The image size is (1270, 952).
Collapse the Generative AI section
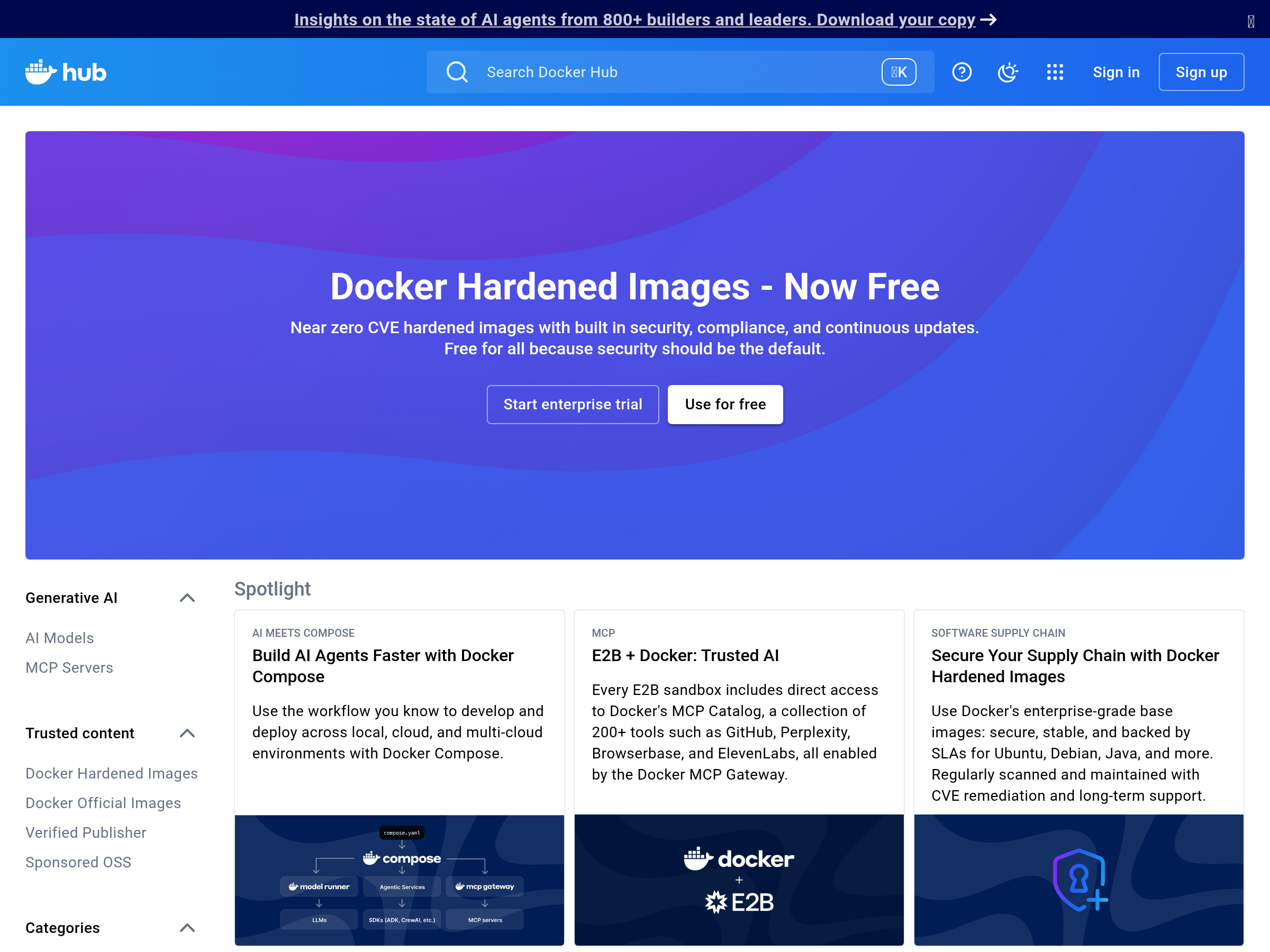pos(187,598)
